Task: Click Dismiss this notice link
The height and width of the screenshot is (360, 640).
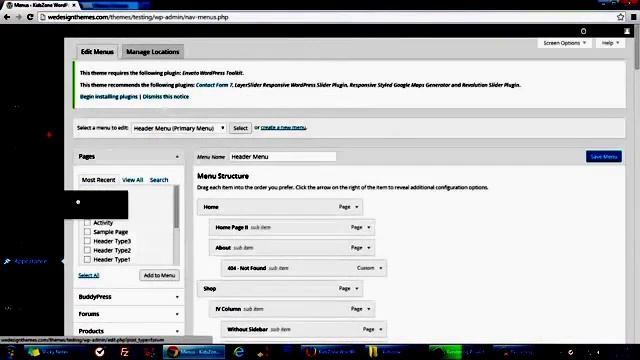Action: click(x=166, y=97)
